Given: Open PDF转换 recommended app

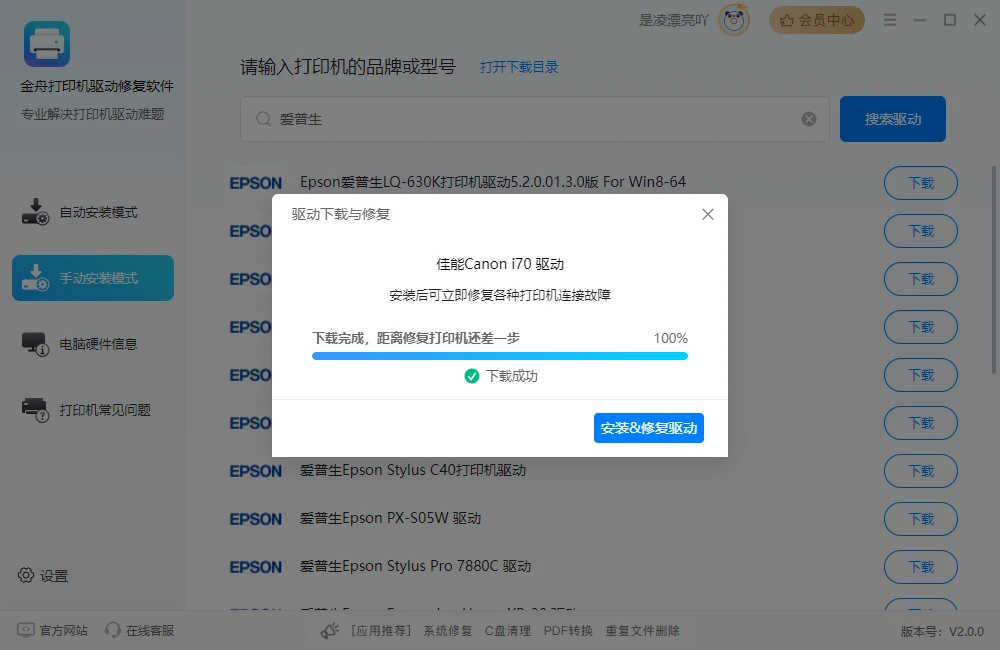Looking at the screenshot, I should point(568,631).
